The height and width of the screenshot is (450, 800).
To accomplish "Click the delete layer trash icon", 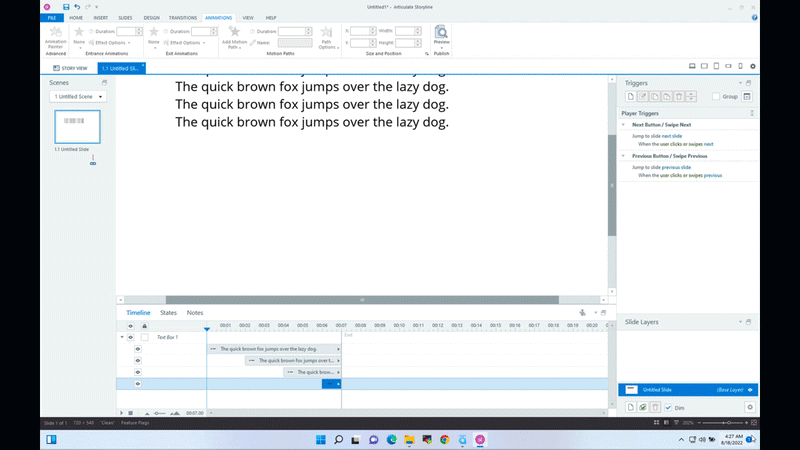I will click(655, 408).
